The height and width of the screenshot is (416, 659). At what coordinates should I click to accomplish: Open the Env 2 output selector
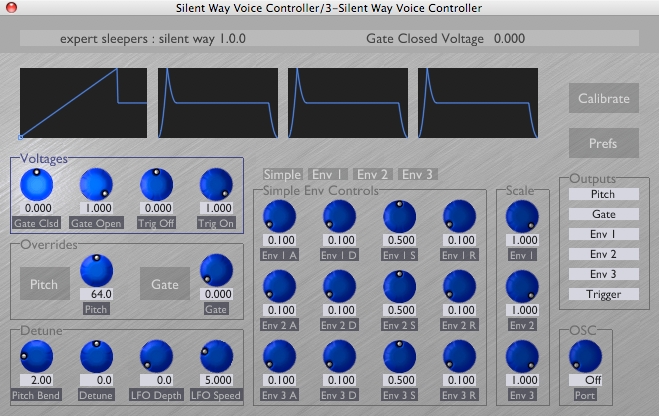(x=604, y=254)
